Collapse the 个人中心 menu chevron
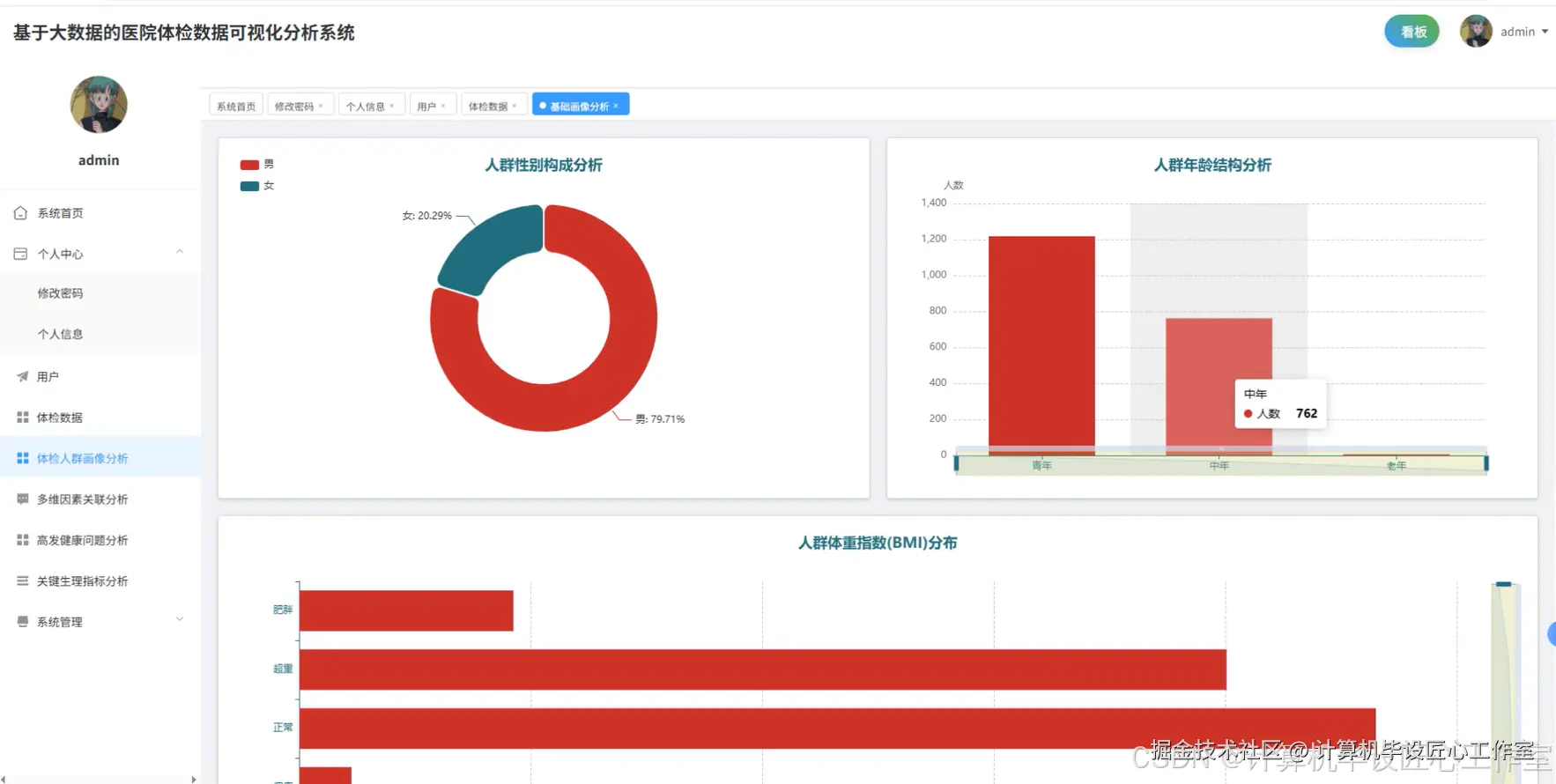This screenshot has height=784, width=1556. pos(180,252)
